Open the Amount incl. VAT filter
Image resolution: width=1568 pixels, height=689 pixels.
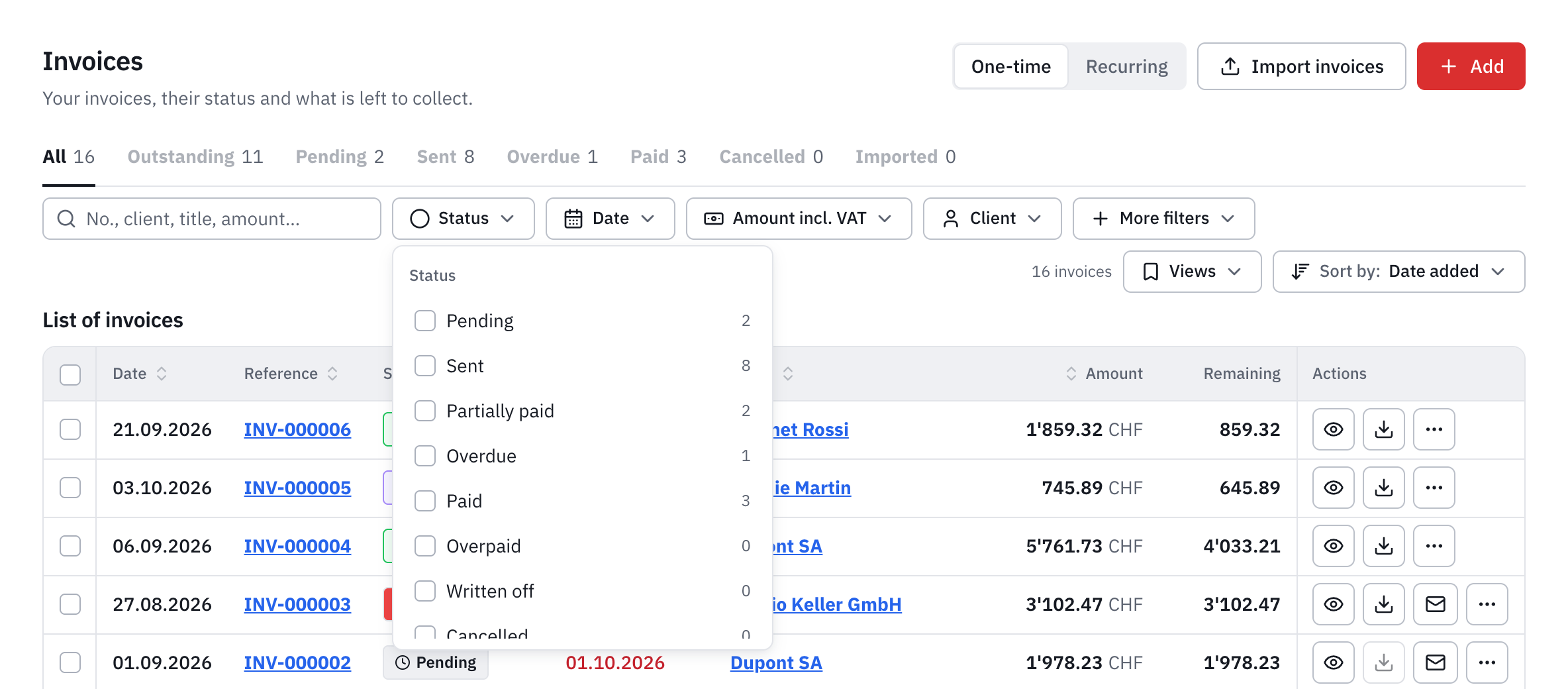point(799,219)
